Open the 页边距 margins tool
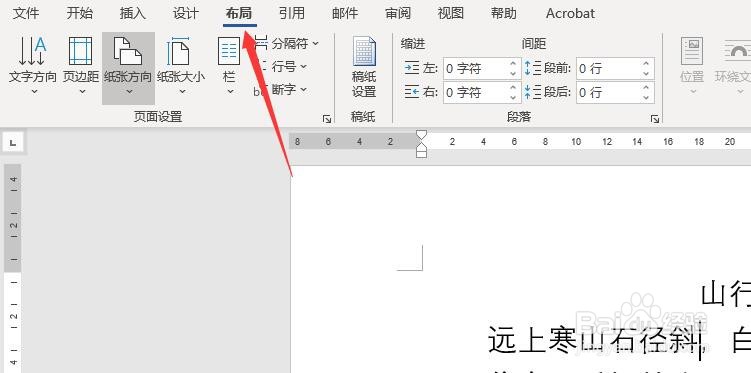751x373 pixels. [80, 65]
